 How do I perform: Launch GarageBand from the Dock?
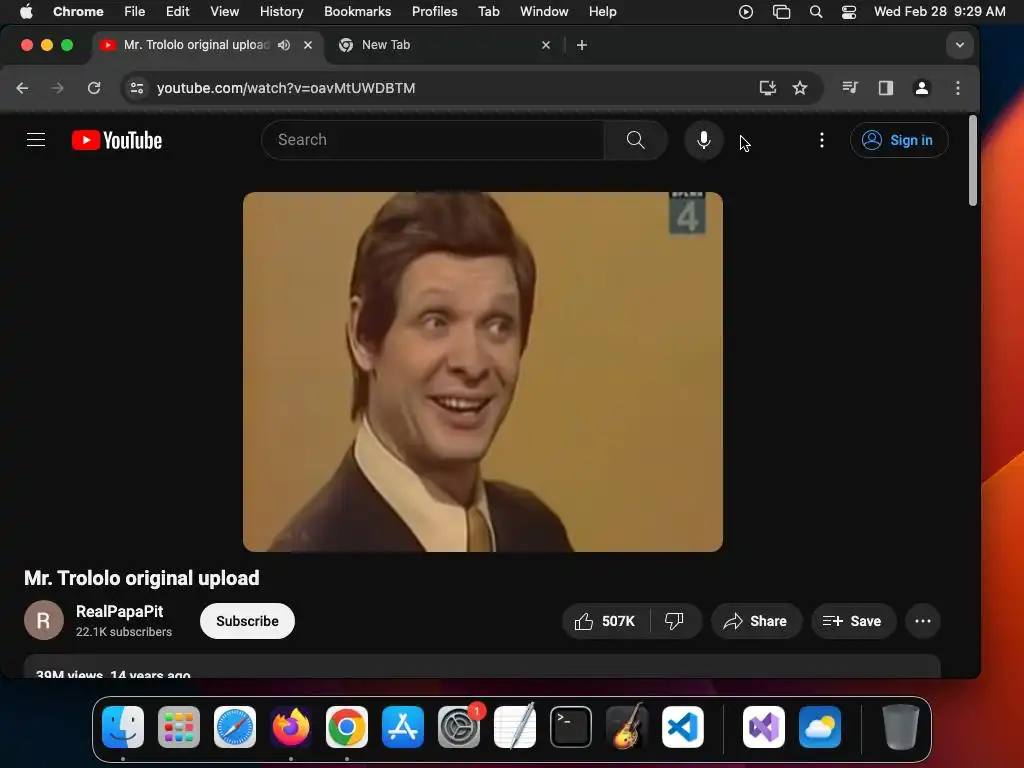click(x=627, y=727)
